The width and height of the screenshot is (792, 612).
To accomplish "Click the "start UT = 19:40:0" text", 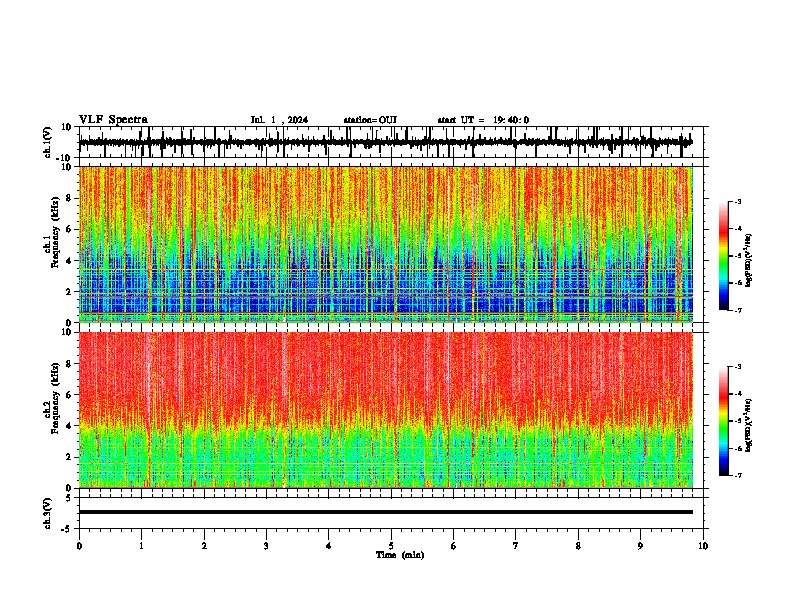I will [x=483, y=120].
